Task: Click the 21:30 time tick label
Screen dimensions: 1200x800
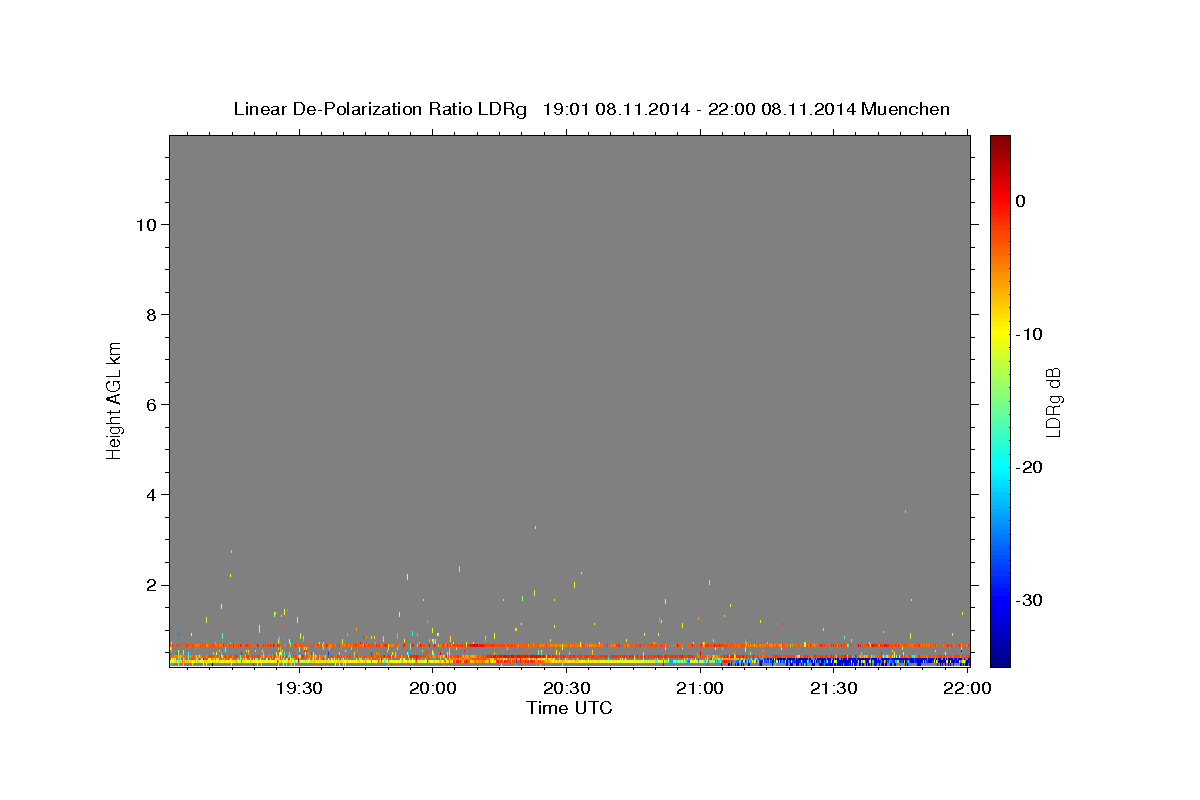Action: tap(834, 688)
